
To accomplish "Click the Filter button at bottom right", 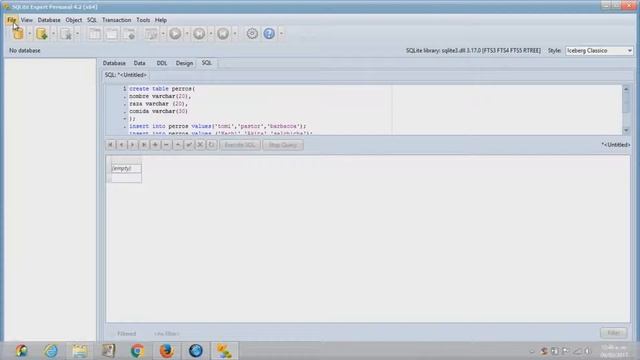I will click(614, 333).
